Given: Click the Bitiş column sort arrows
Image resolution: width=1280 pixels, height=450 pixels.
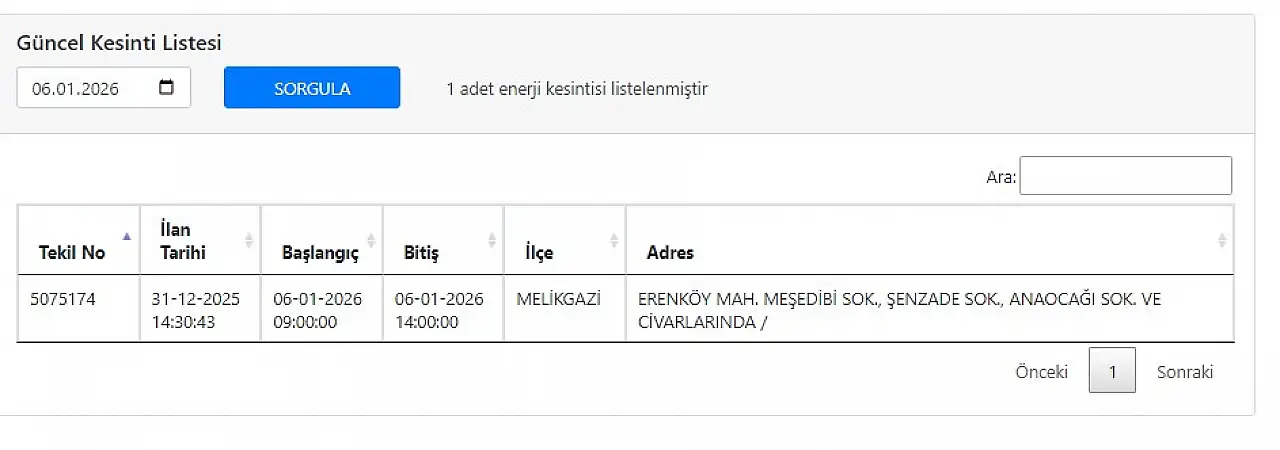Looking at the screenshot, I should click(x=492, y=240).
